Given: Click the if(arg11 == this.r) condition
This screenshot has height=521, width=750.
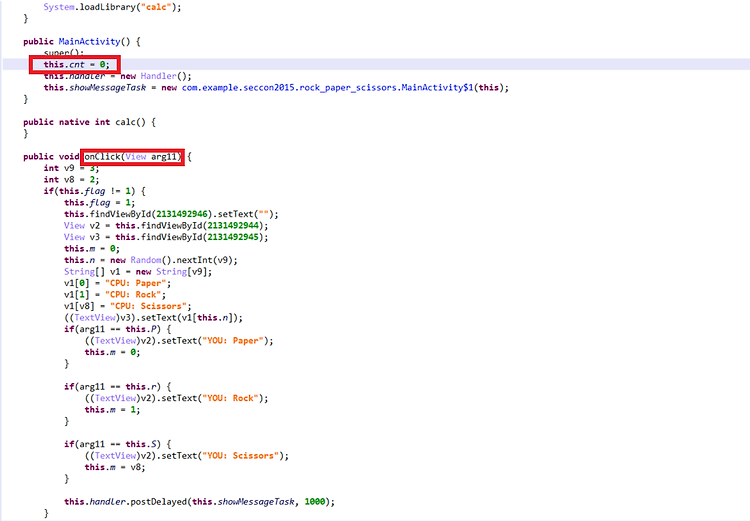Looking at the screenshot, I should pos(118,387).
